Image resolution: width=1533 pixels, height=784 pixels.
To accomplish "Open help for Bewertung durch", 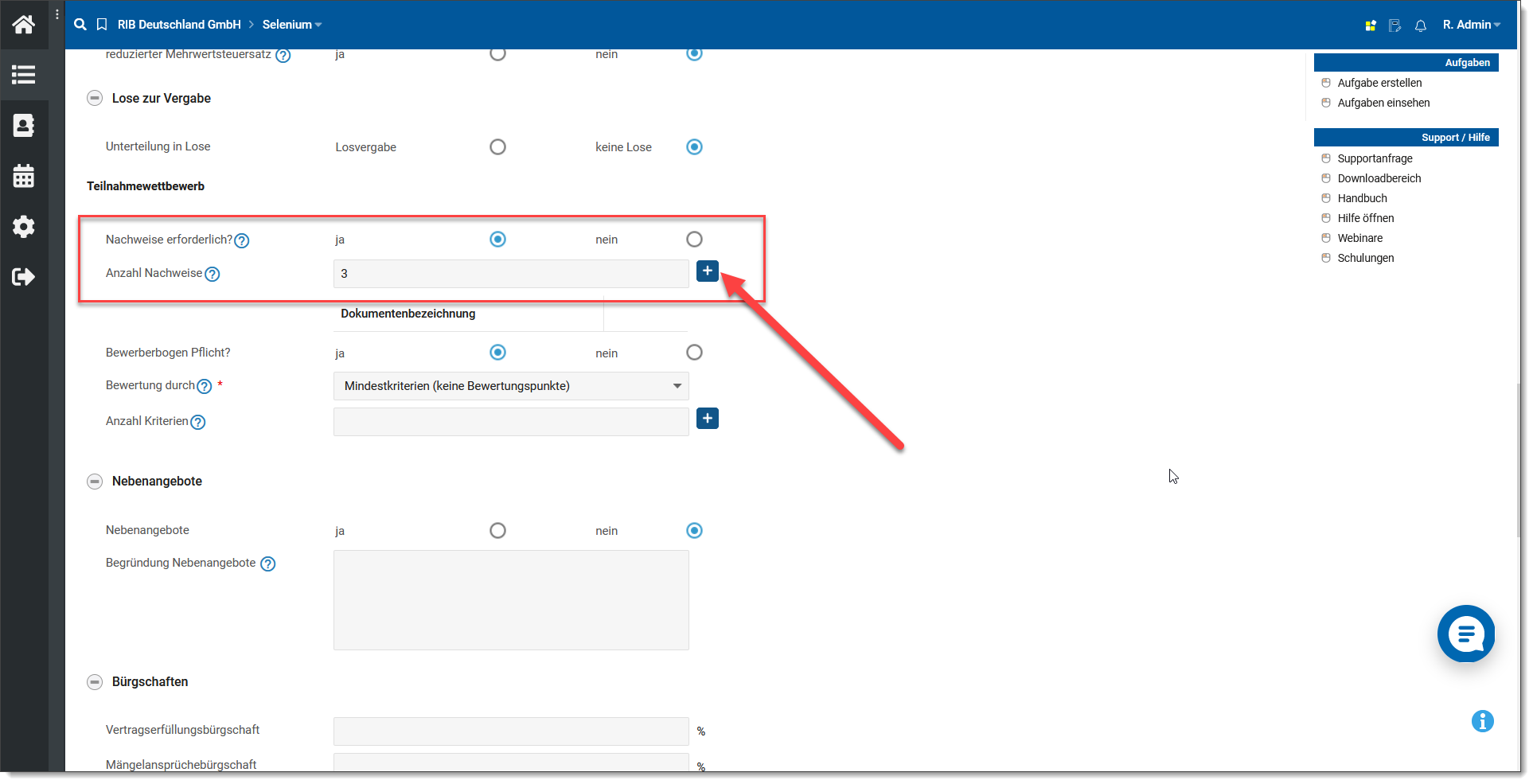I will click(205, 386).
